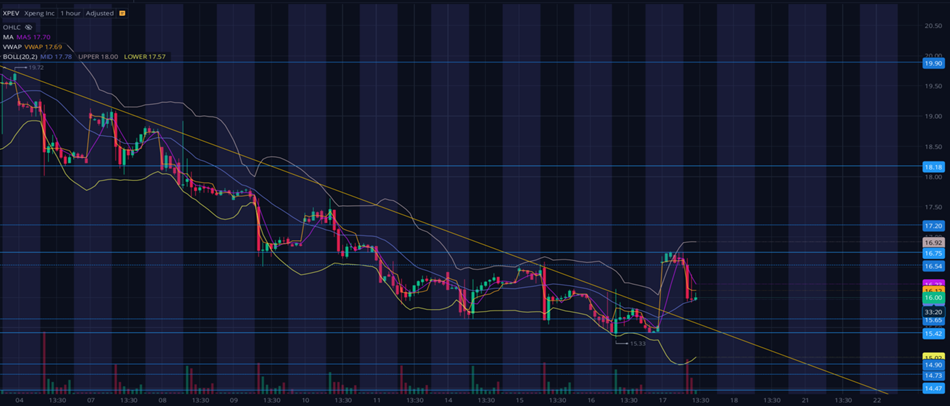Select the 18.18 horizontal line price tag

[932, 166]
